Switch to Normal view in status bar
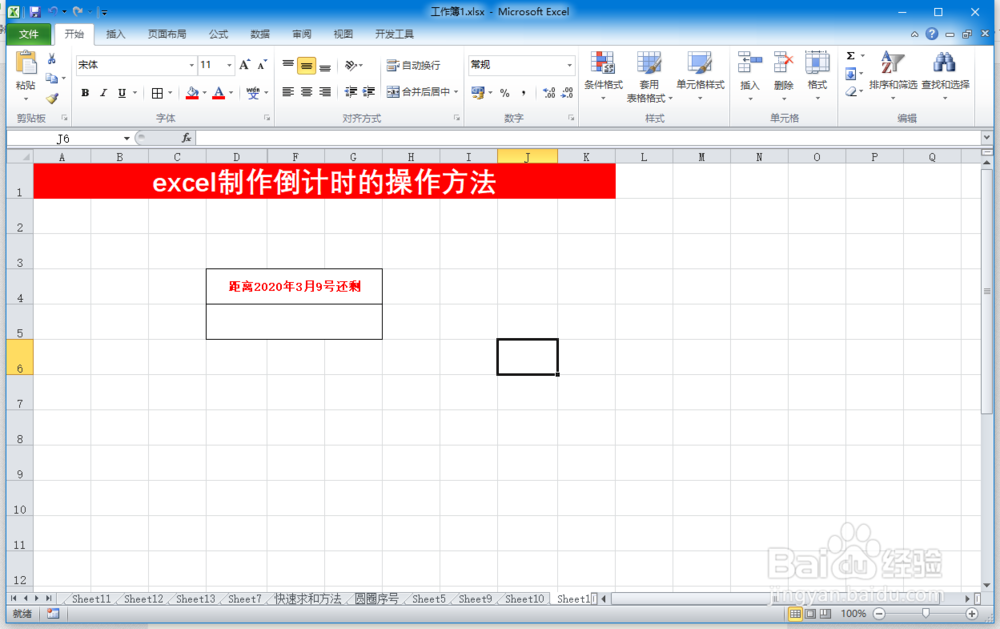Viewport: 1000px width, 629px height. click(795, 614)
